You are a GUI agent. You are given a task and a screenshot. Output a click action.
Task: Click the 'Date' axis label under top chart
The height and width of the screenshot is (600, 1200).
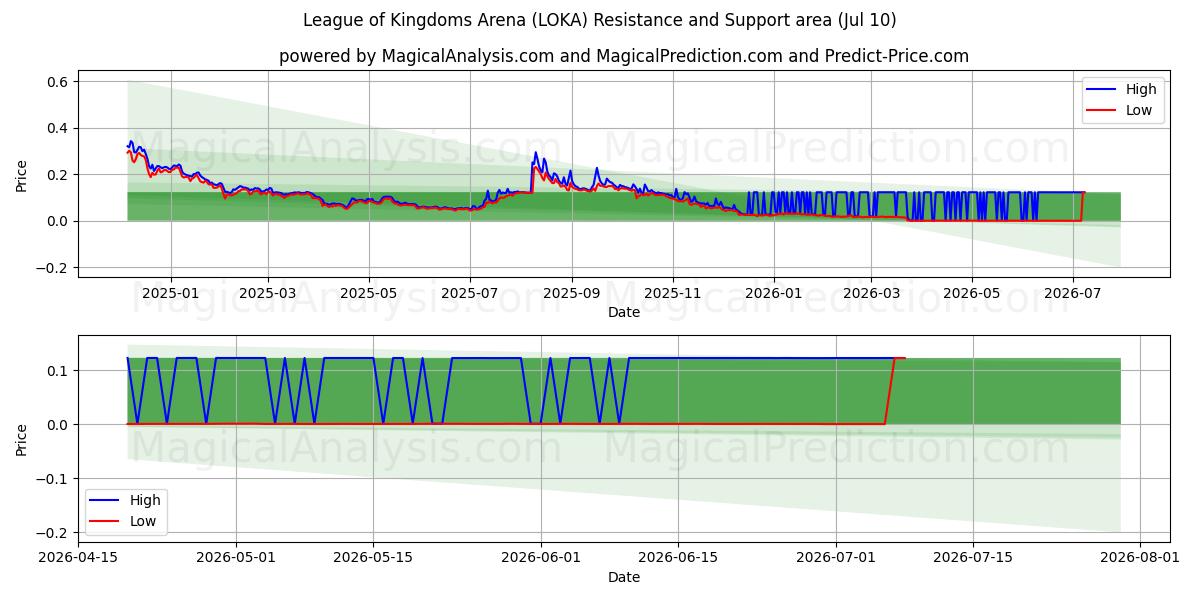pos(624,313)
